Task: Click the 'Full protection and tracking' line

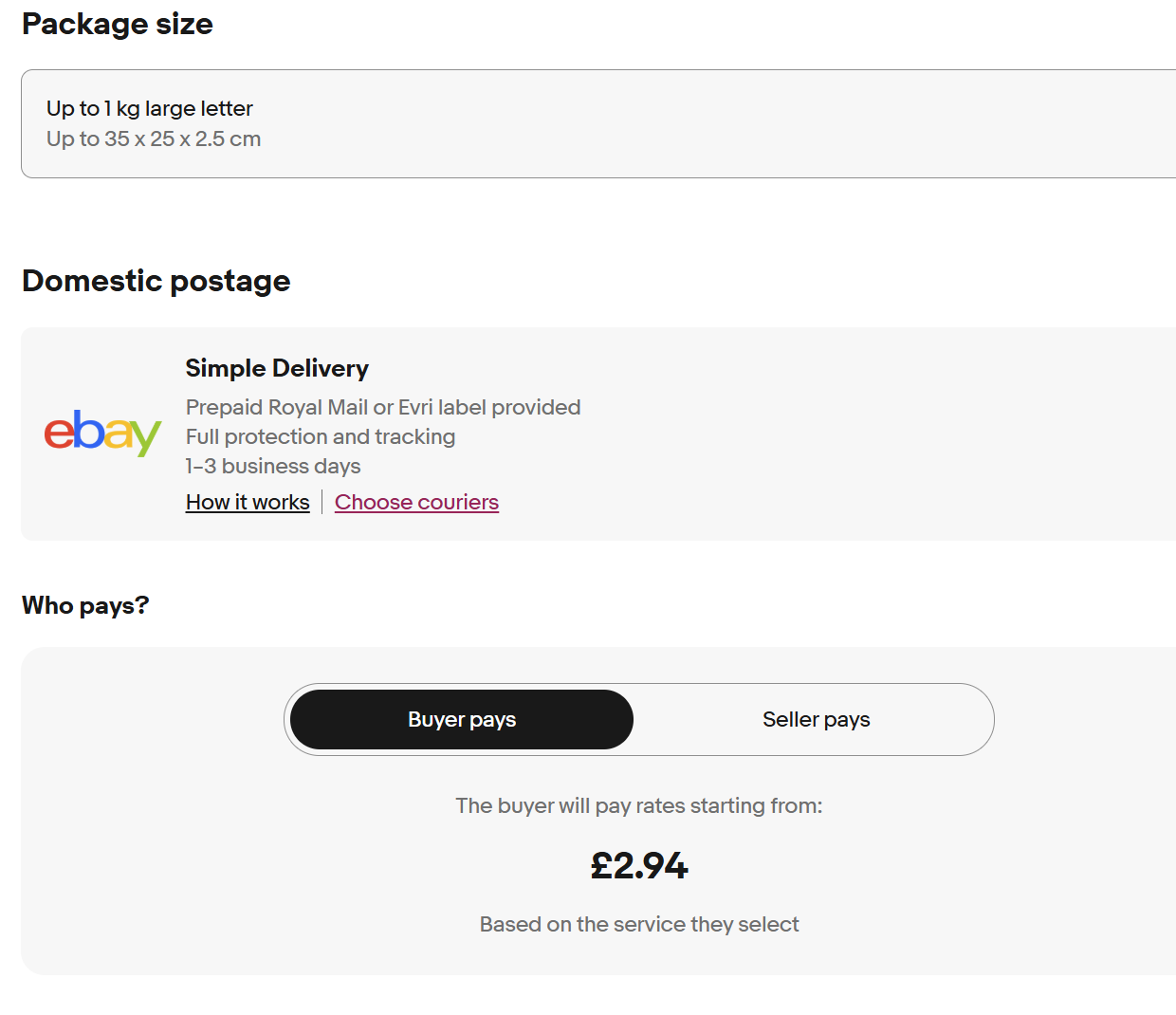Action: click(x=321, y=436)
